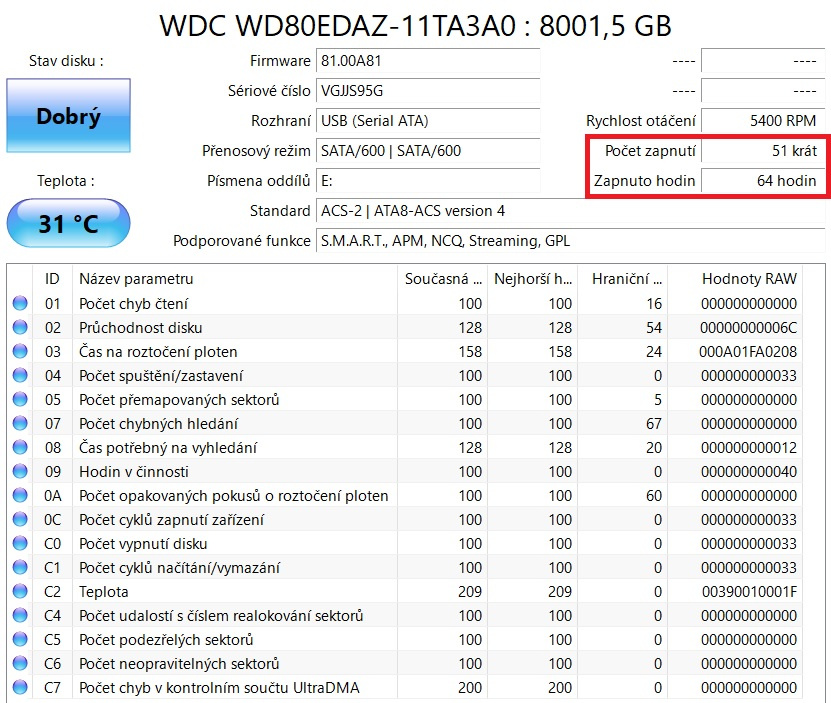This screenshot has width=831, height=703.
Task: Click status orb for Počet podezřelých sektorů
Action: 19,640
